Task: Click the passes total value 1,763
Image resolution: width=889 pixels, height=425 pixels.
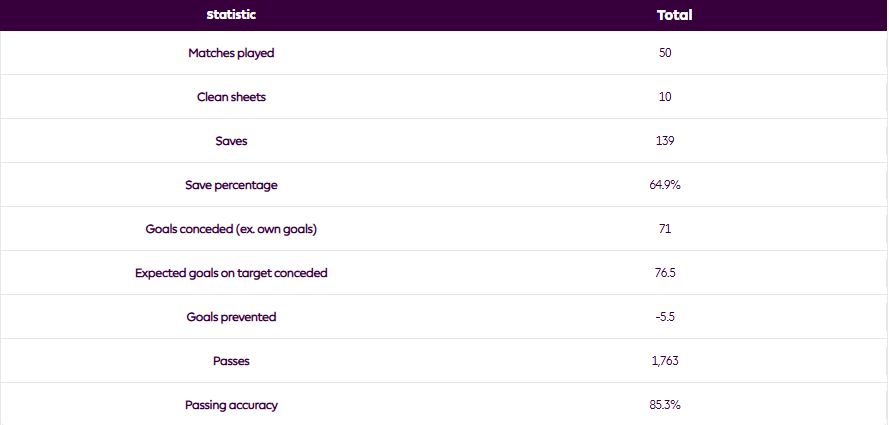Action: click(665, 361)
